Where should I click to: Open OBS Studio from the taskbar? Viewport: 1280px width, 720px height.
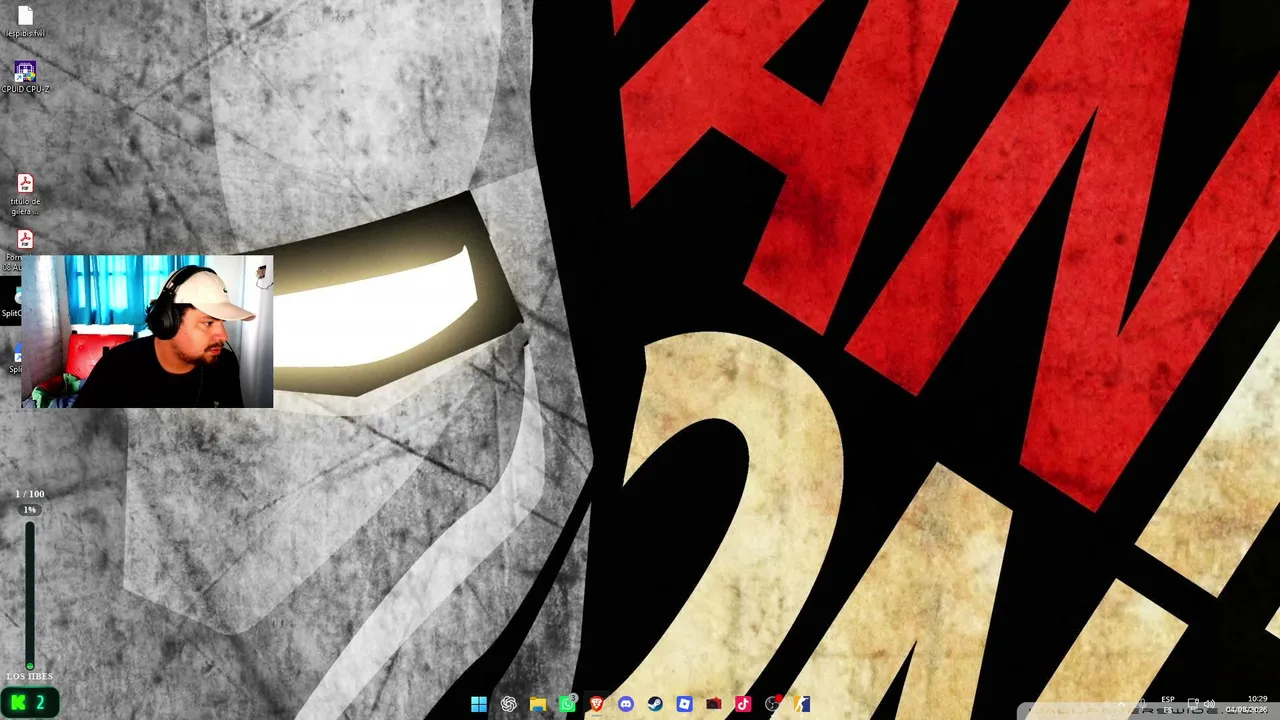pos(772,704)
